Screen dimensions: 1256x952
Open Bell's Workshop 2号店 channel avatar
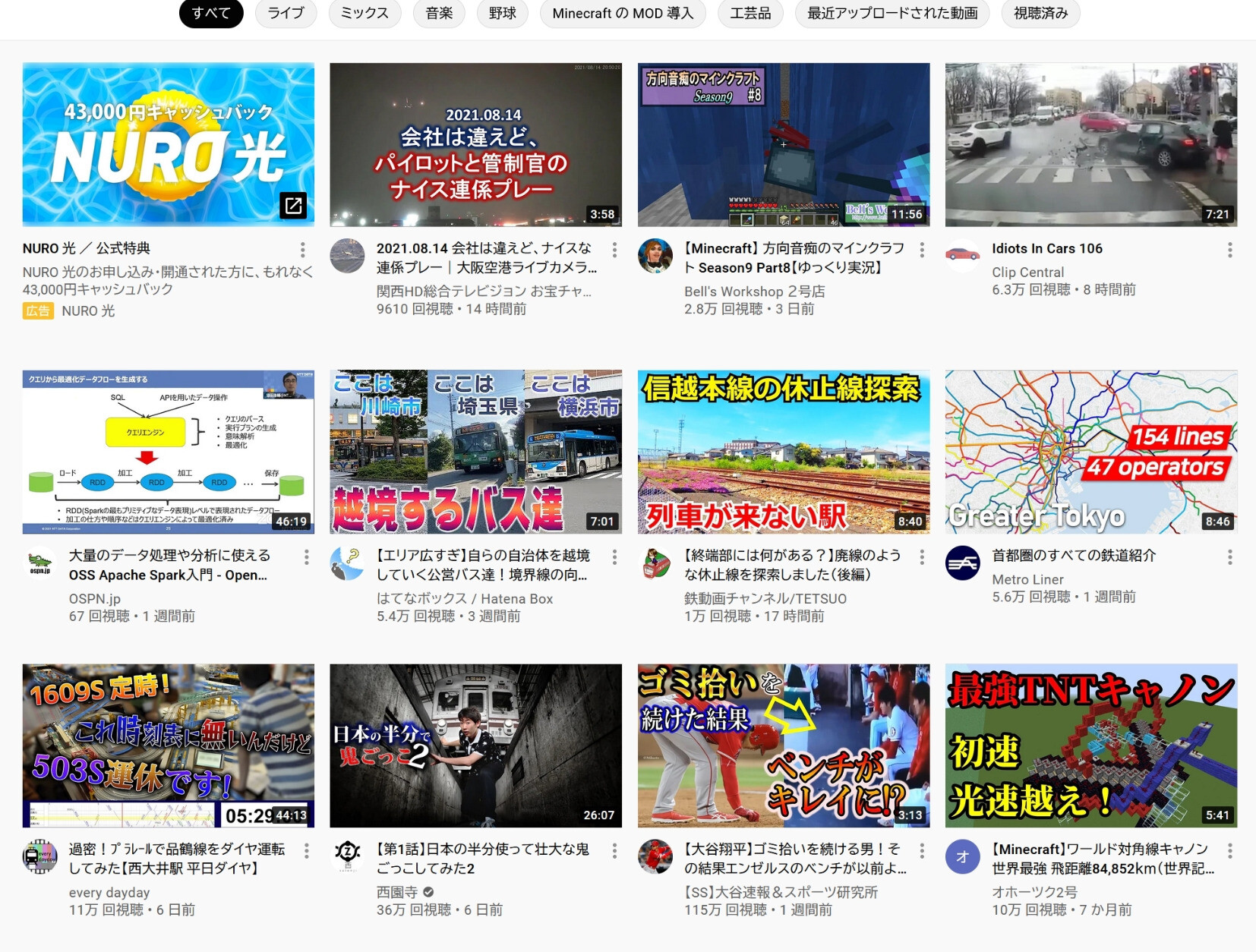click(655, 256)
